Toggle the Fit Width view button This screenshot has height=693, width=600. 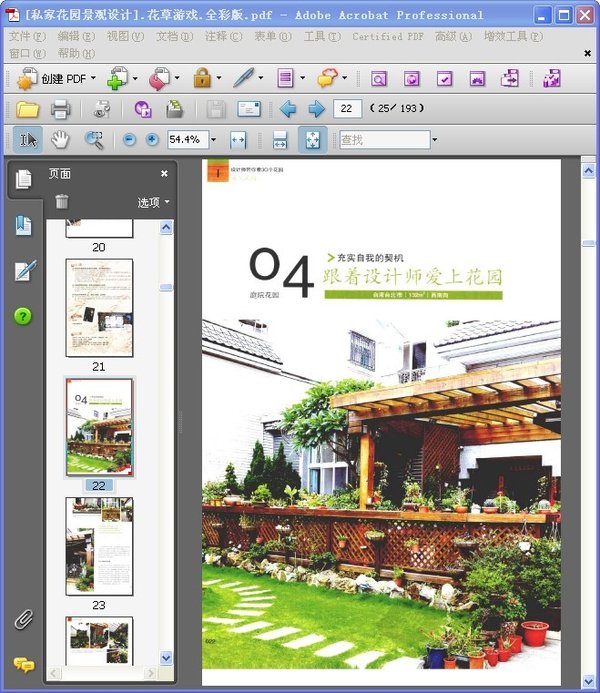(x=280, y=140)
